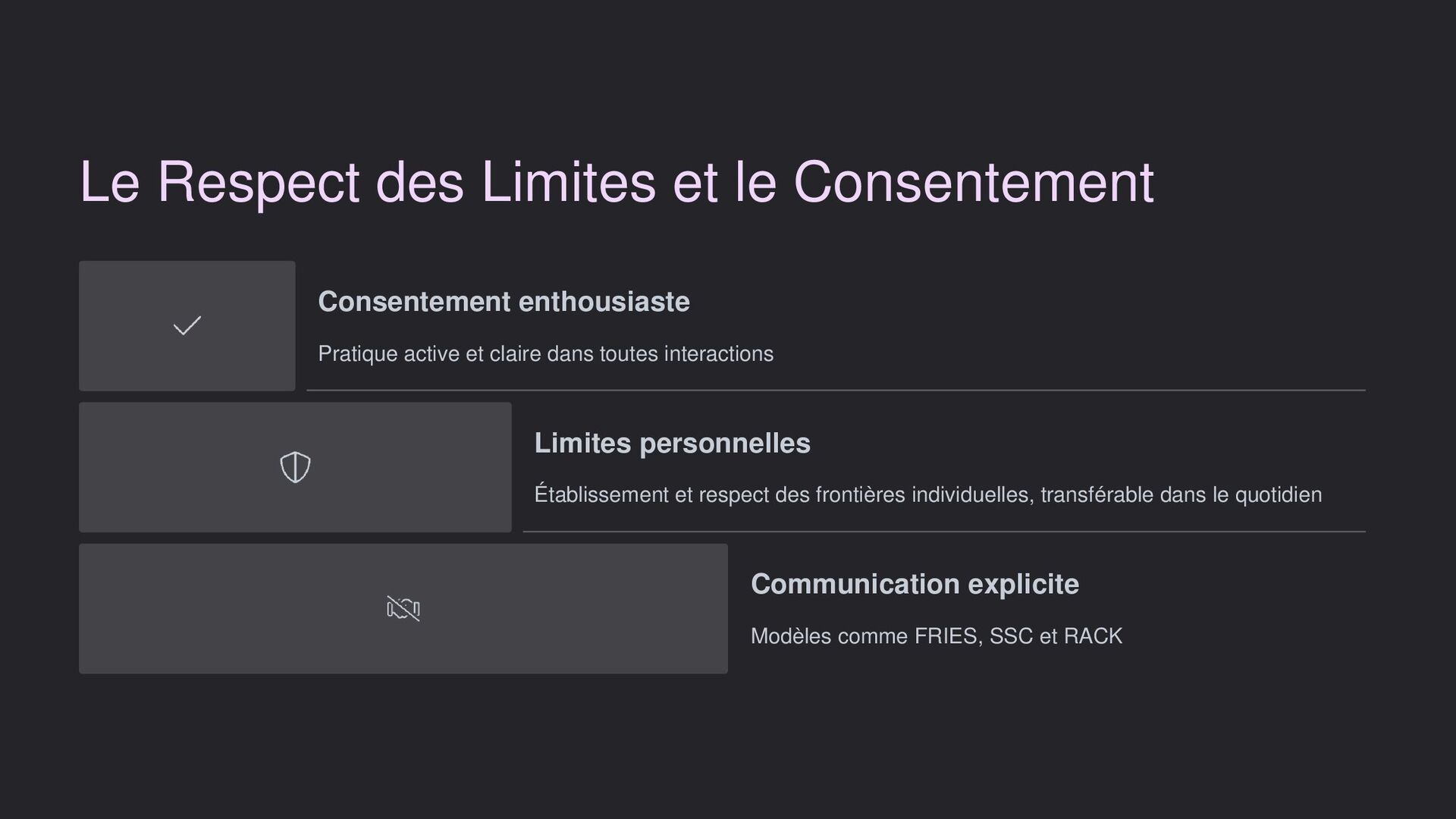Click the divider line under "Pratique active" text

coord(836,391)
